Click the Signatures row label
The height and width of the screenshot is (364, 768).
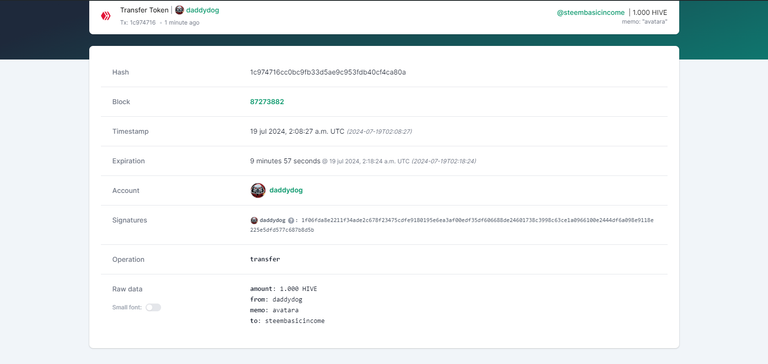(129, 220)
